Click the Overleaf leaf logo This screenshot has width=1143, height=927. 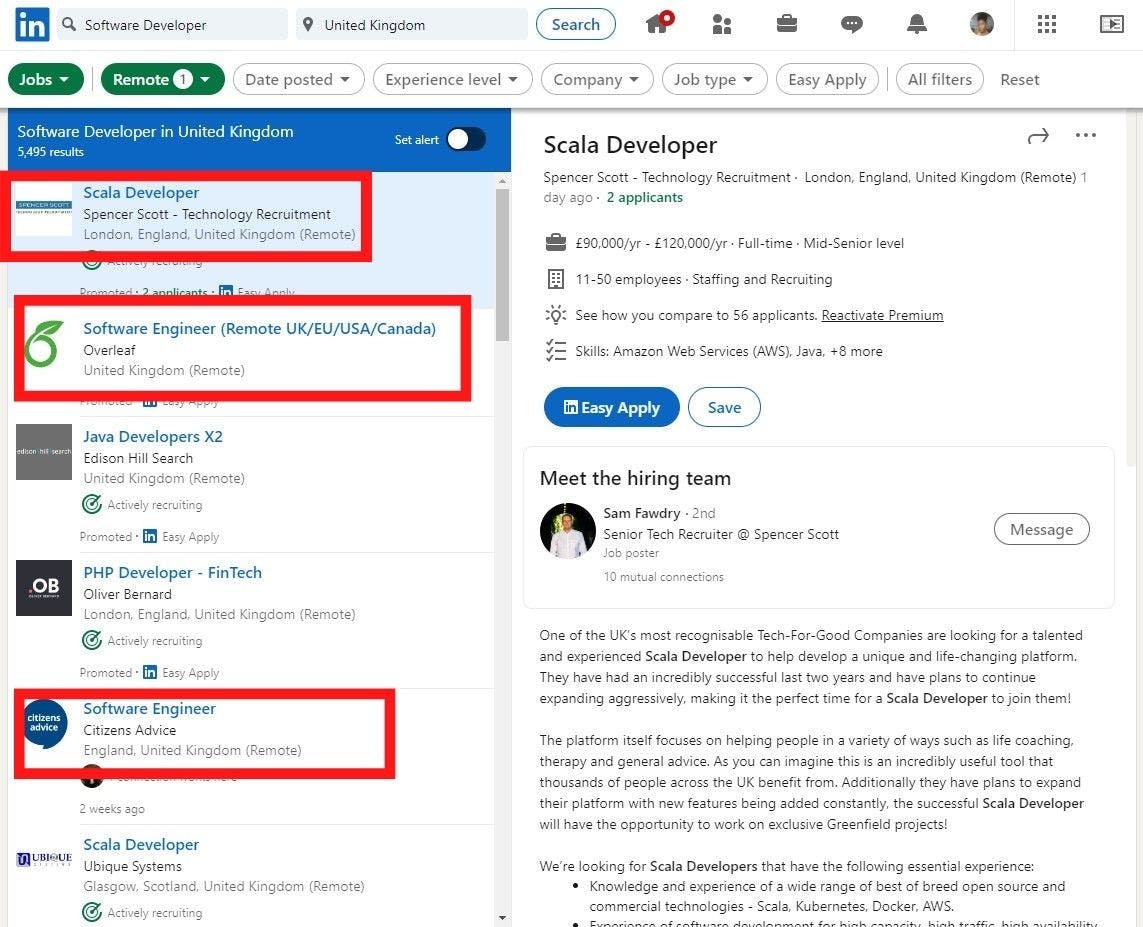pyautogui.click(x=42, y=344)
